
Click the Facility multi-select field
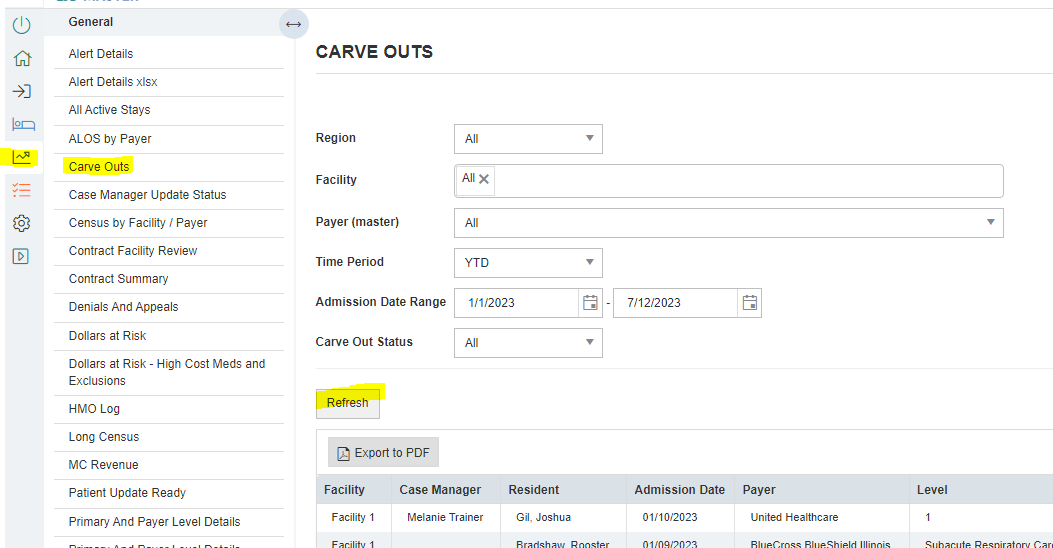pos(729,181)
